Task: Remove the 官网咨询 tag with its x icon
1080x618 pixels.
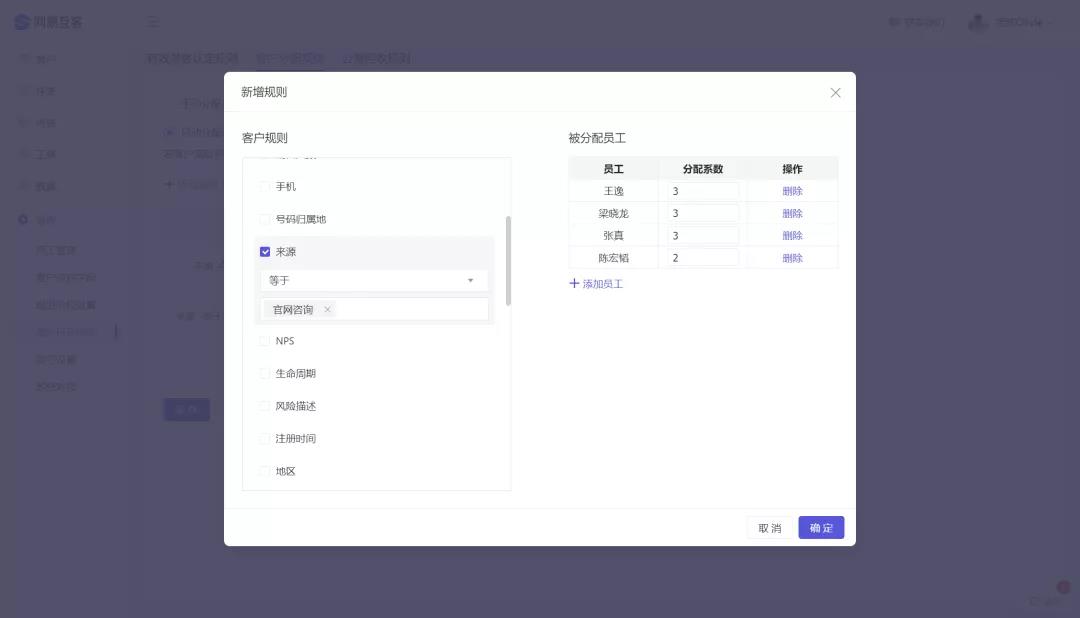Action: [327, 310]
